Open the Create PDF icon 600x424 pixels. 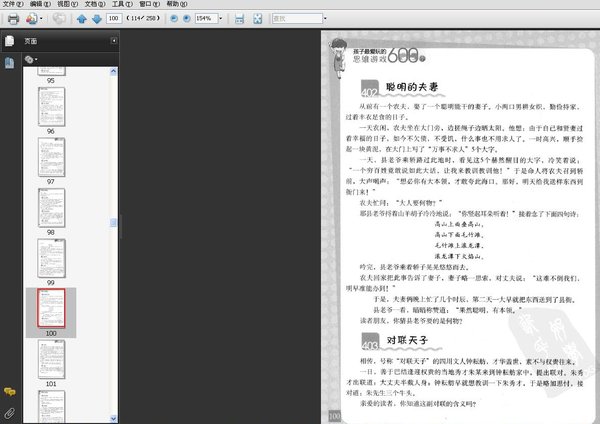(x=32, y=18)
